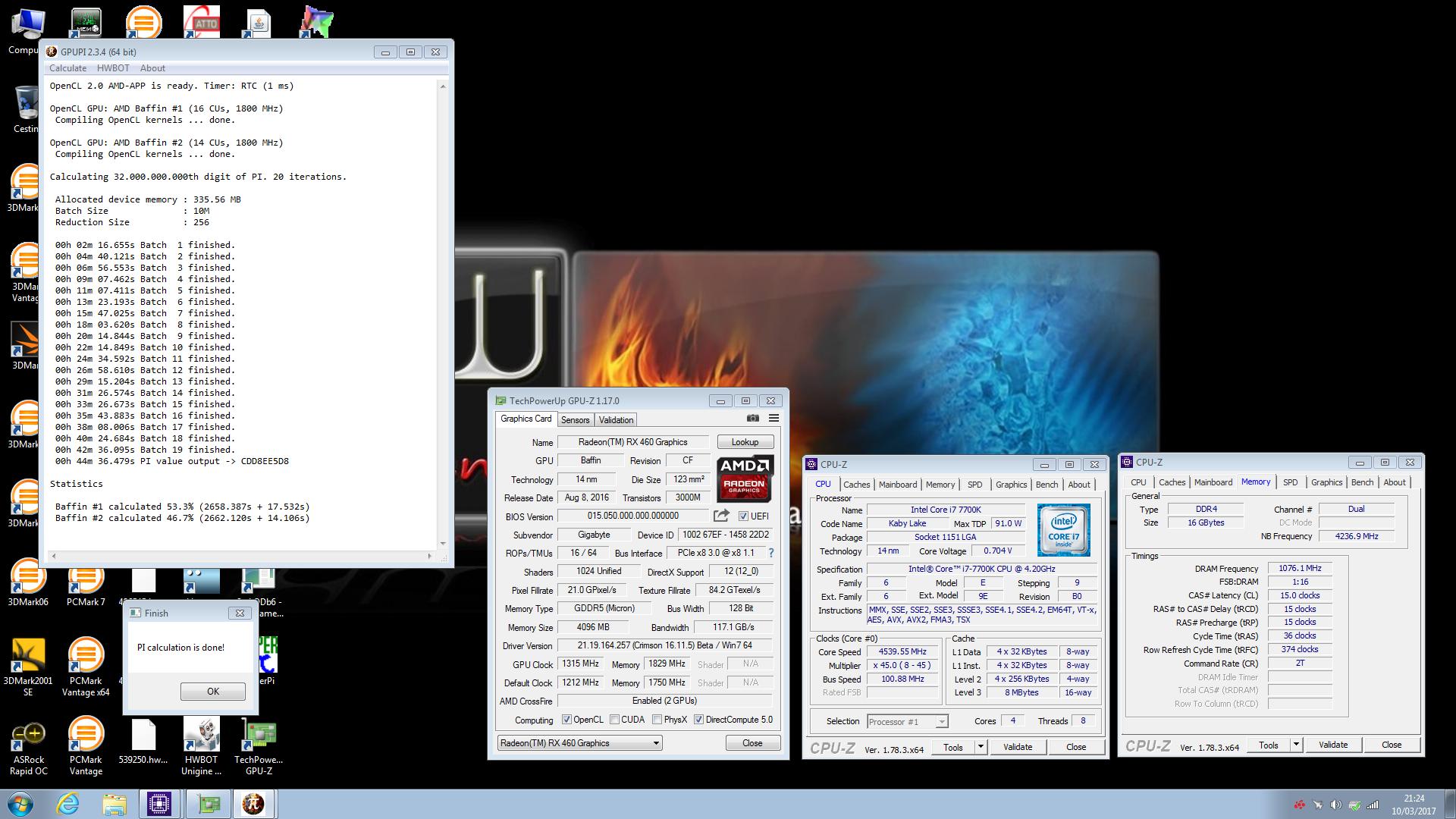The image size is (1456, 819).
Task: Open the GPU-Z hamburger menu icon
Action: pyautogui.click(x=773, y=419)
